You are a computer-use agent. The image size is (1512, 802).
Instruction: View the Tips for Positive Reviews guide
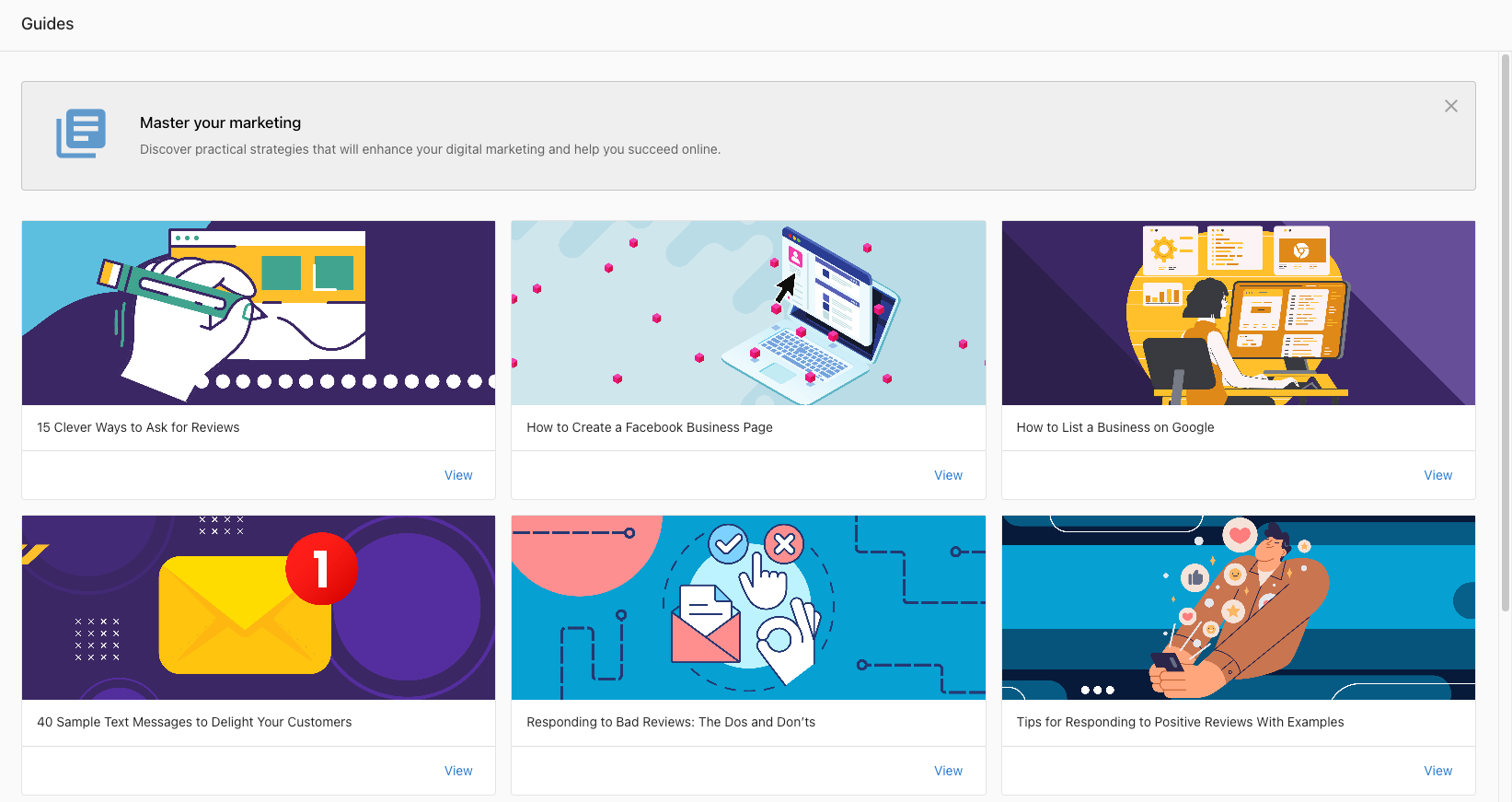(1437, 771)
